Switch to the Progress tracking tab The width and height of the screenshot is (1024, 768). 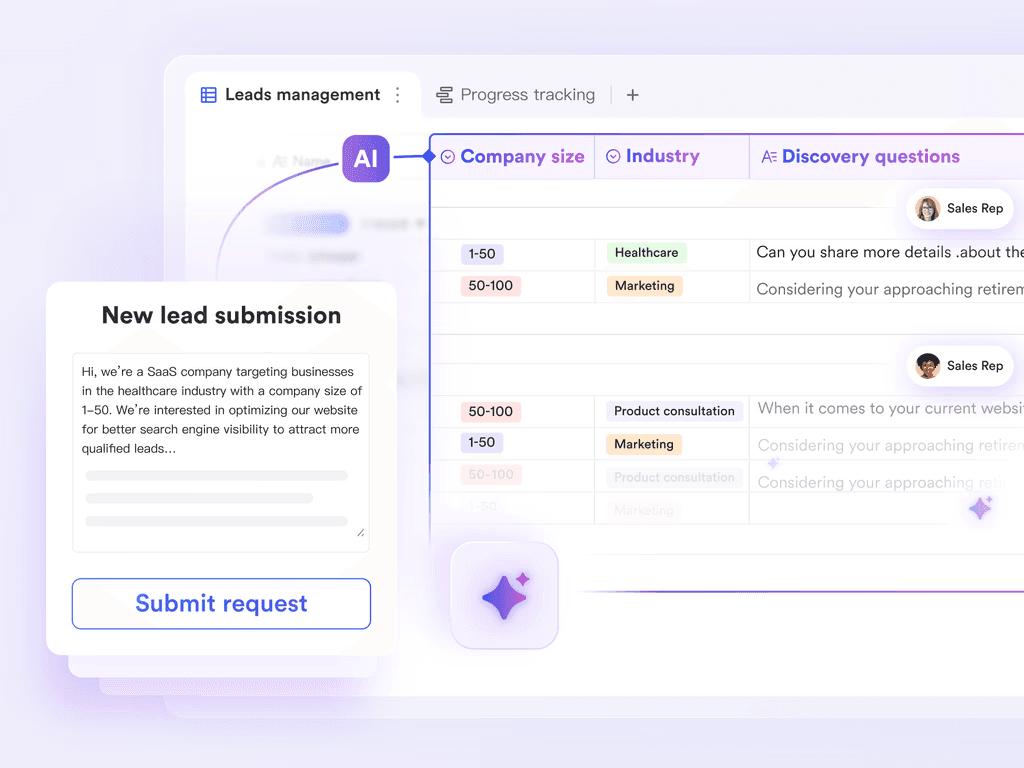528,95
